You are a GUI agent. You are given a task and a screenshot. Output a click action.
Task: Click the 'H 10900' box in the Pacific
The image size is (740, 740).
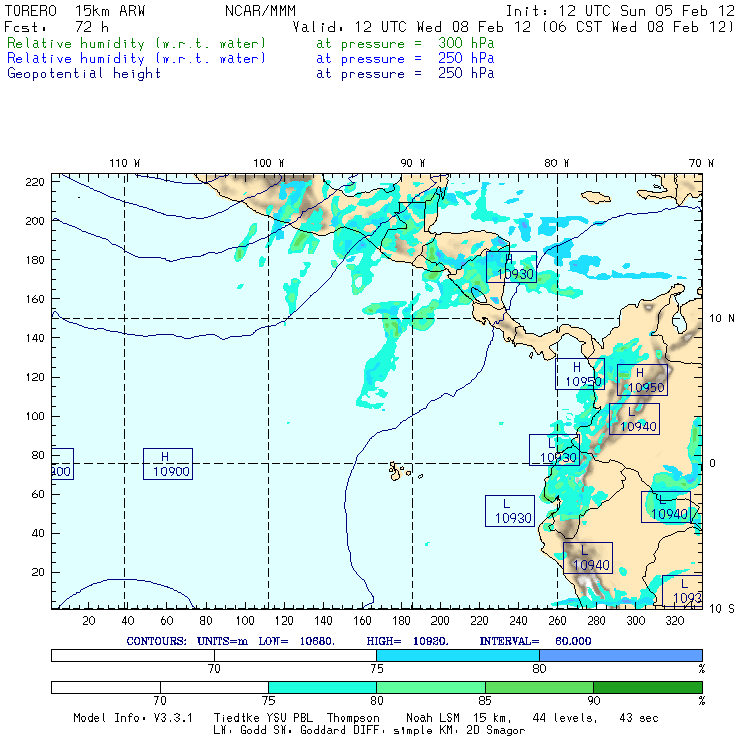168,464
